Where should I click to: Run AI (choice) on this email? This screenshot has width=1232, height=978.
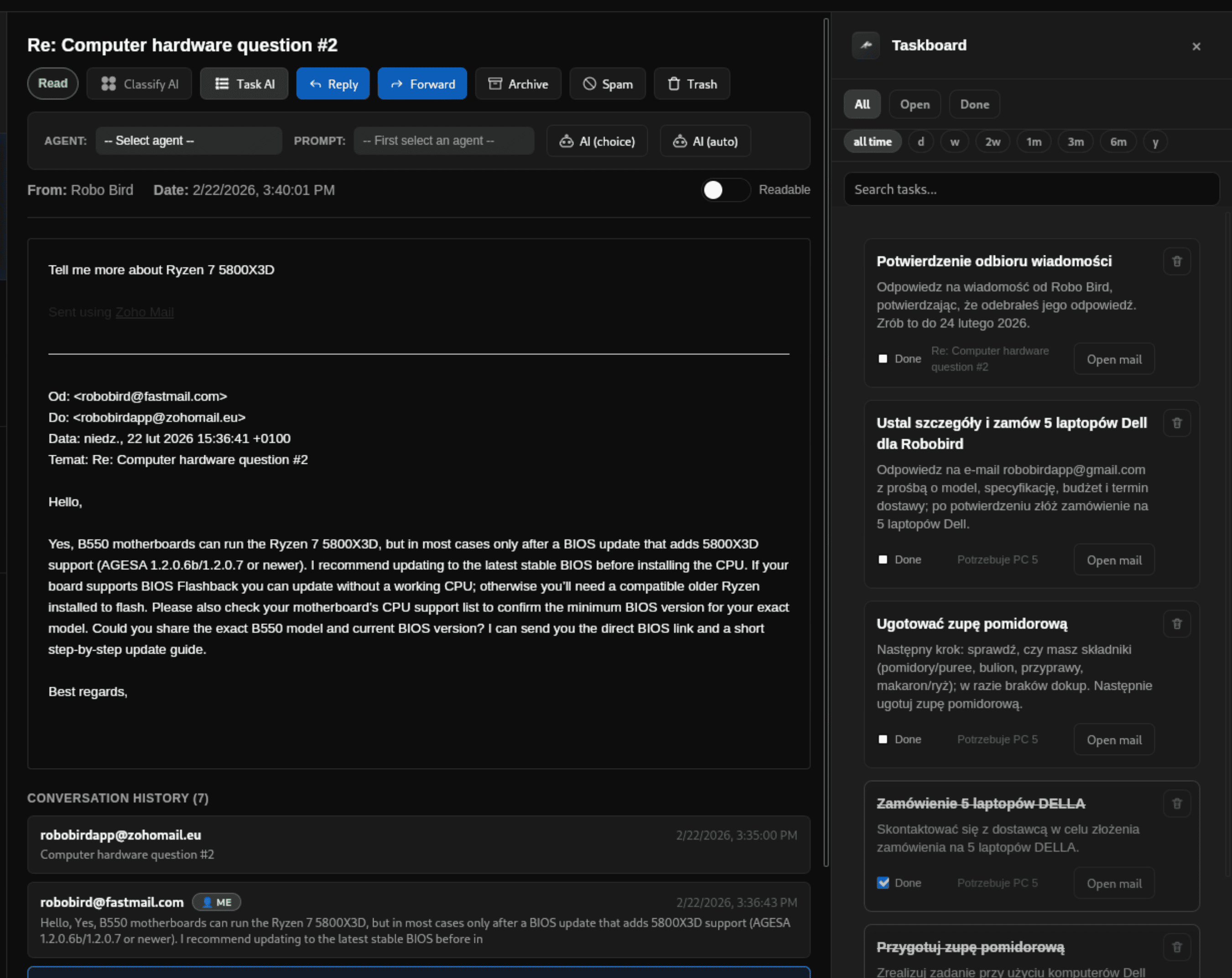pyautogui.click(x=597, y=140)
